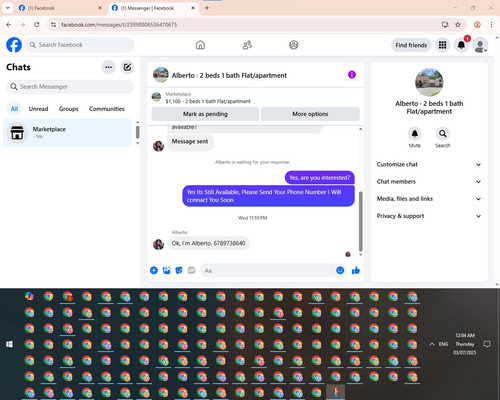The image size is (500, 400).
Task: Send a thumbs-up like
Action: 356,270
